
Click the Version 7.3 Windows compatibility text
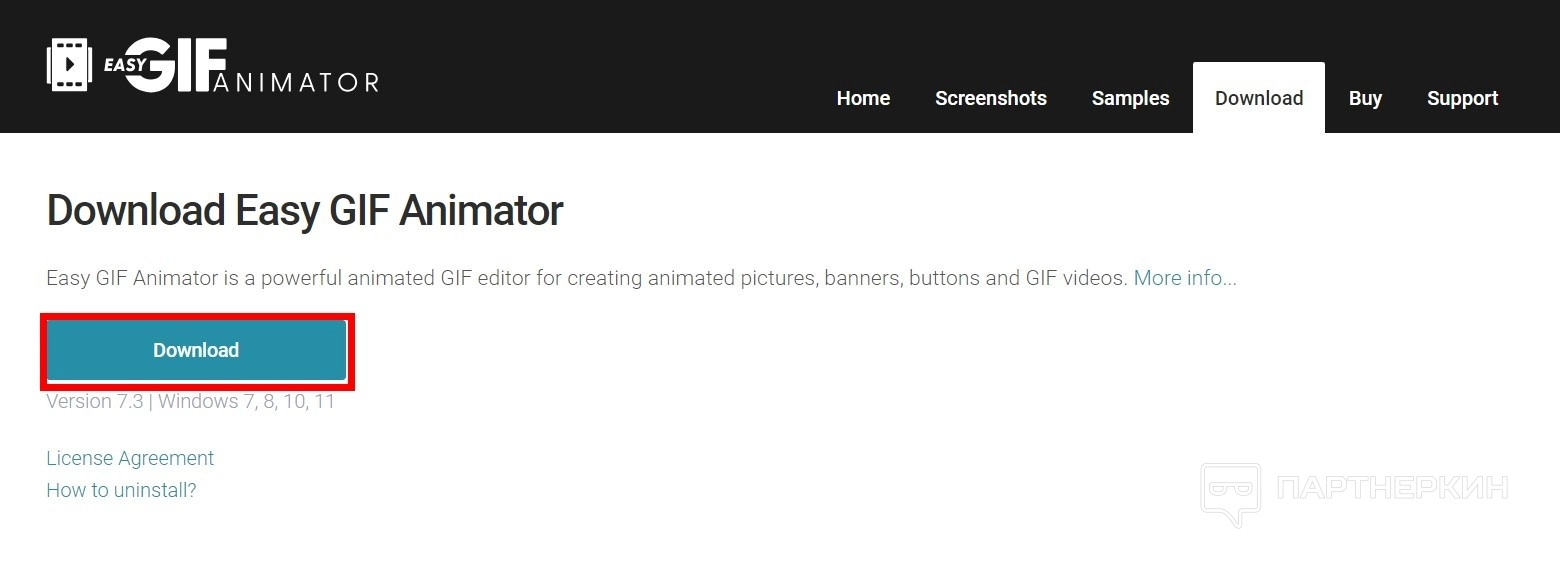point(190,402)
